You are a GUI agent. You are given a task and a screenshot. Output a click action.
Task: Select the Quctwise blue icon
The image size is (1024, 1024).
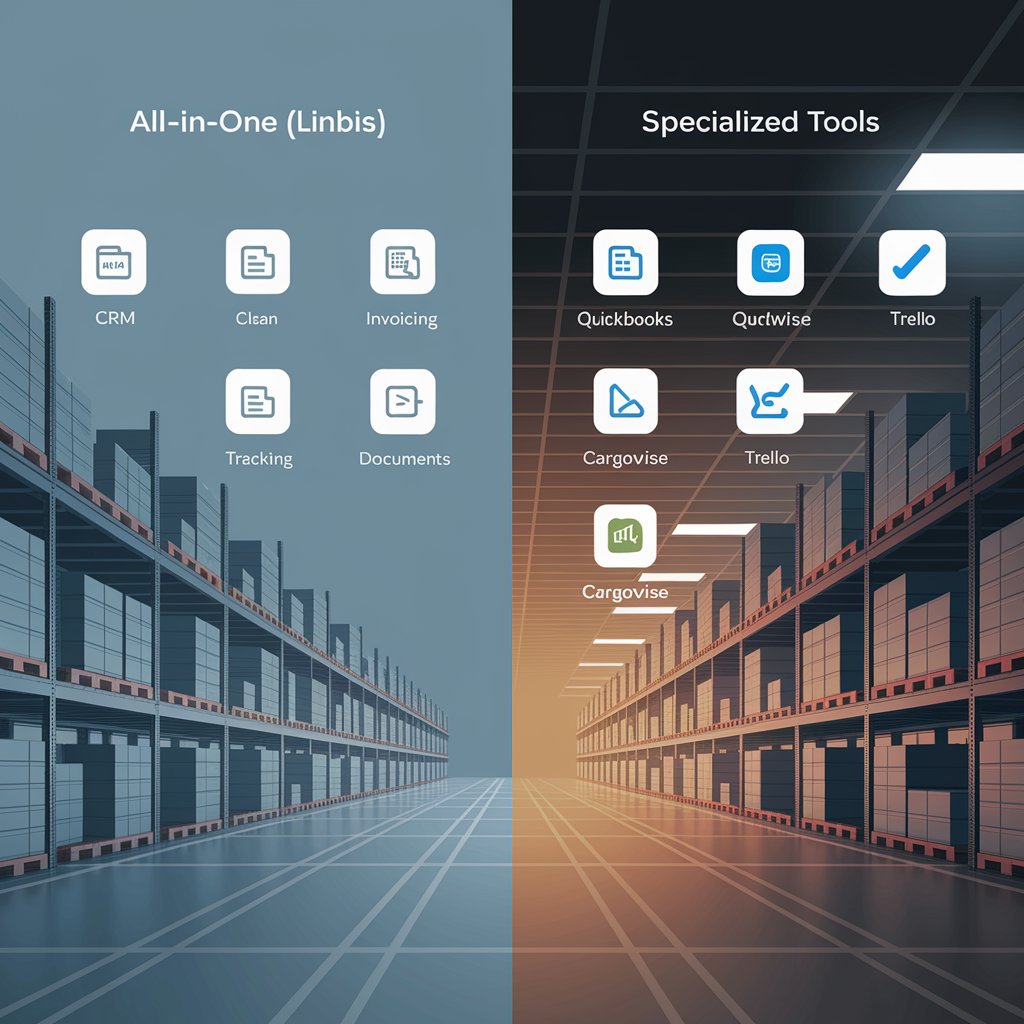[x=771, y=263]
